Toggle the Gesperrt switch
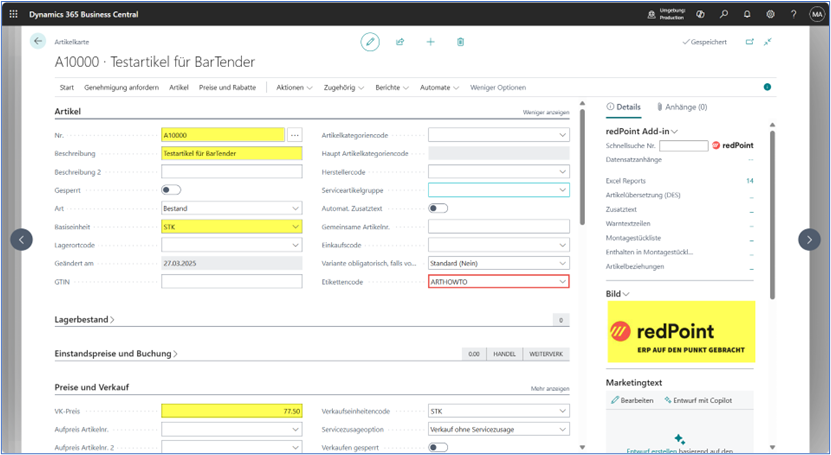Image resolution: width=831 pixels, height=455 pixels. (171, 189)
